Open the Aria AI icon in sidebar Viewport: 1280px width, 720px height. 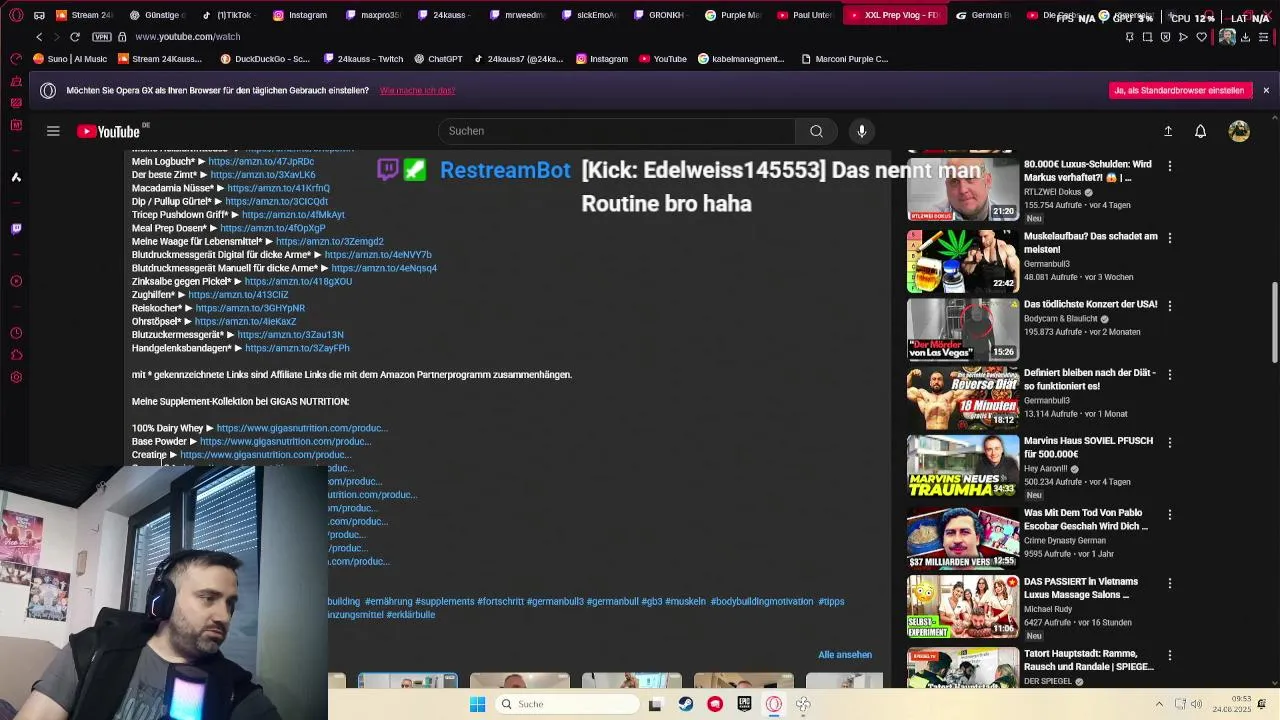[16, 177]
